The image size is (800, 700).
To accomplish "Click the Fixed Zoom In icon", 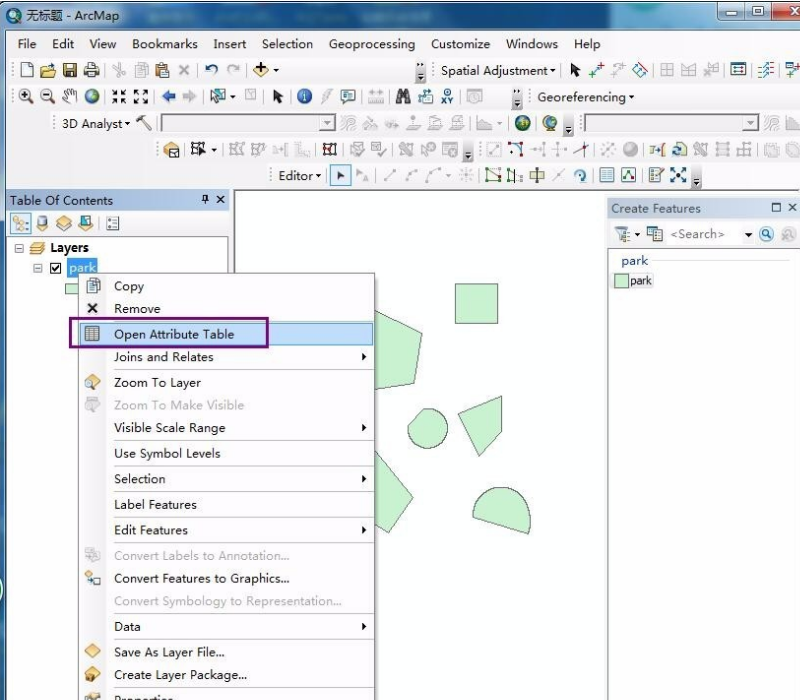I will (x=119, y=96).
